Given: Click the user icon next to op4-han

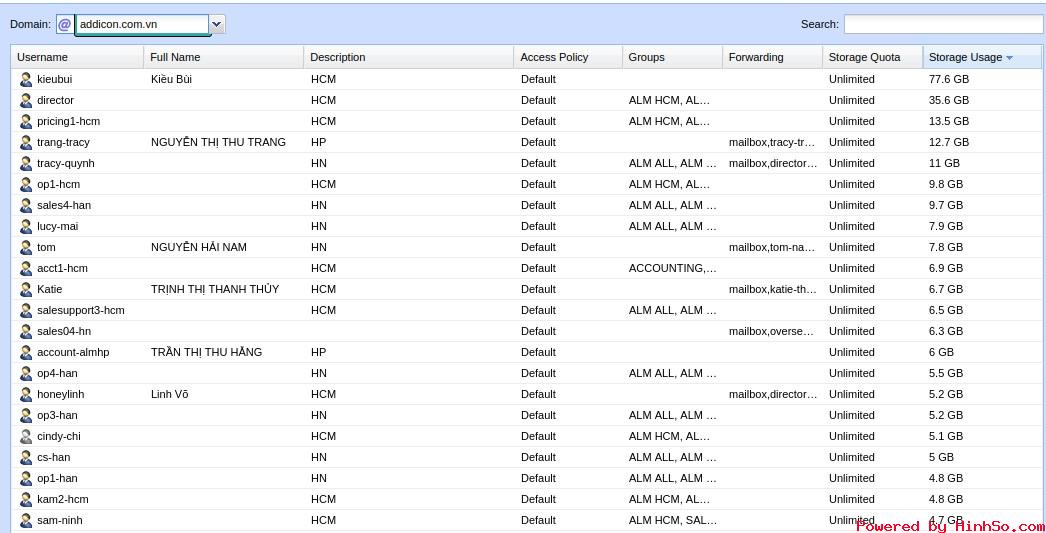Looking at the screenshot, I should coord(25,374).
